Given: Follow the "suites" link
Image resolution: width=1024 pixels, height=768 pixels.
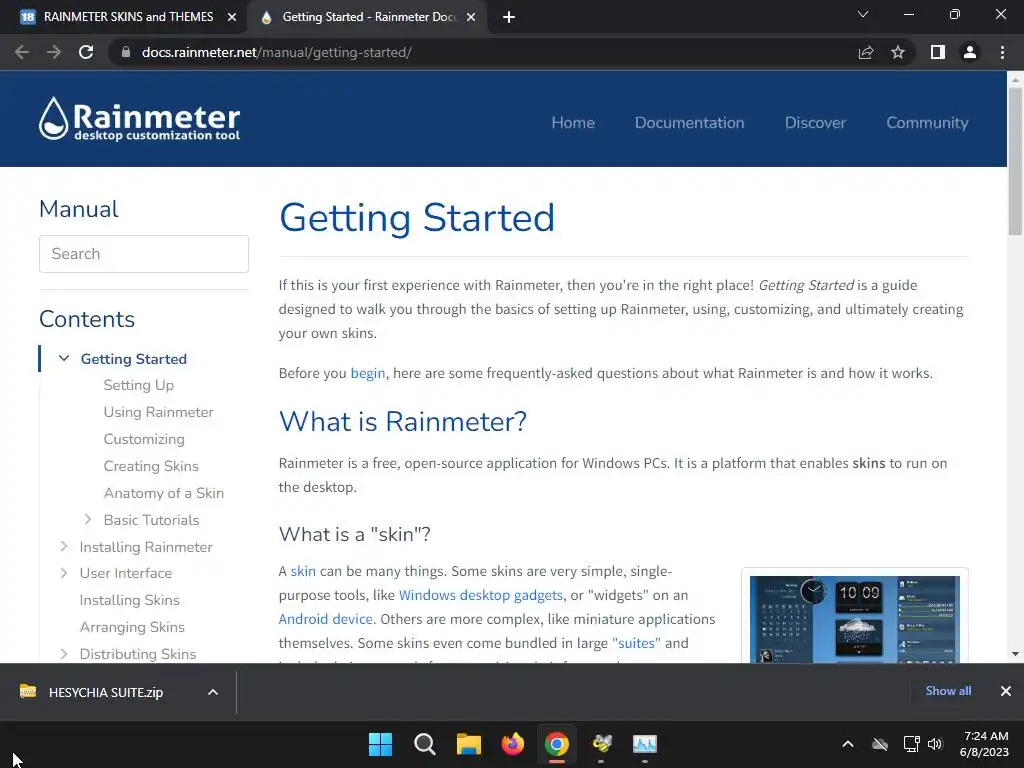Looking at the screenshot, I should pyautogui.click(x=636, y=643).
